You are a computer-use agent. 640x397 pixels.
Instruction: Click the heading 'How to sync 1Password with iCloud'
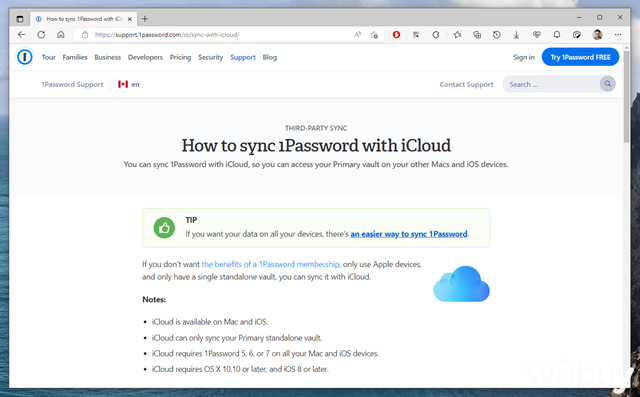316,145
